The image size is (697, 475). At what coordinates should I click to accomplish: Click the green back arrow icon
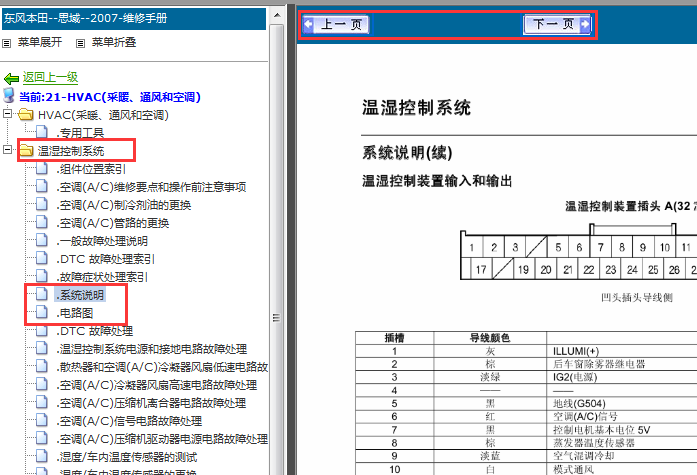click(x=11, y=79)
